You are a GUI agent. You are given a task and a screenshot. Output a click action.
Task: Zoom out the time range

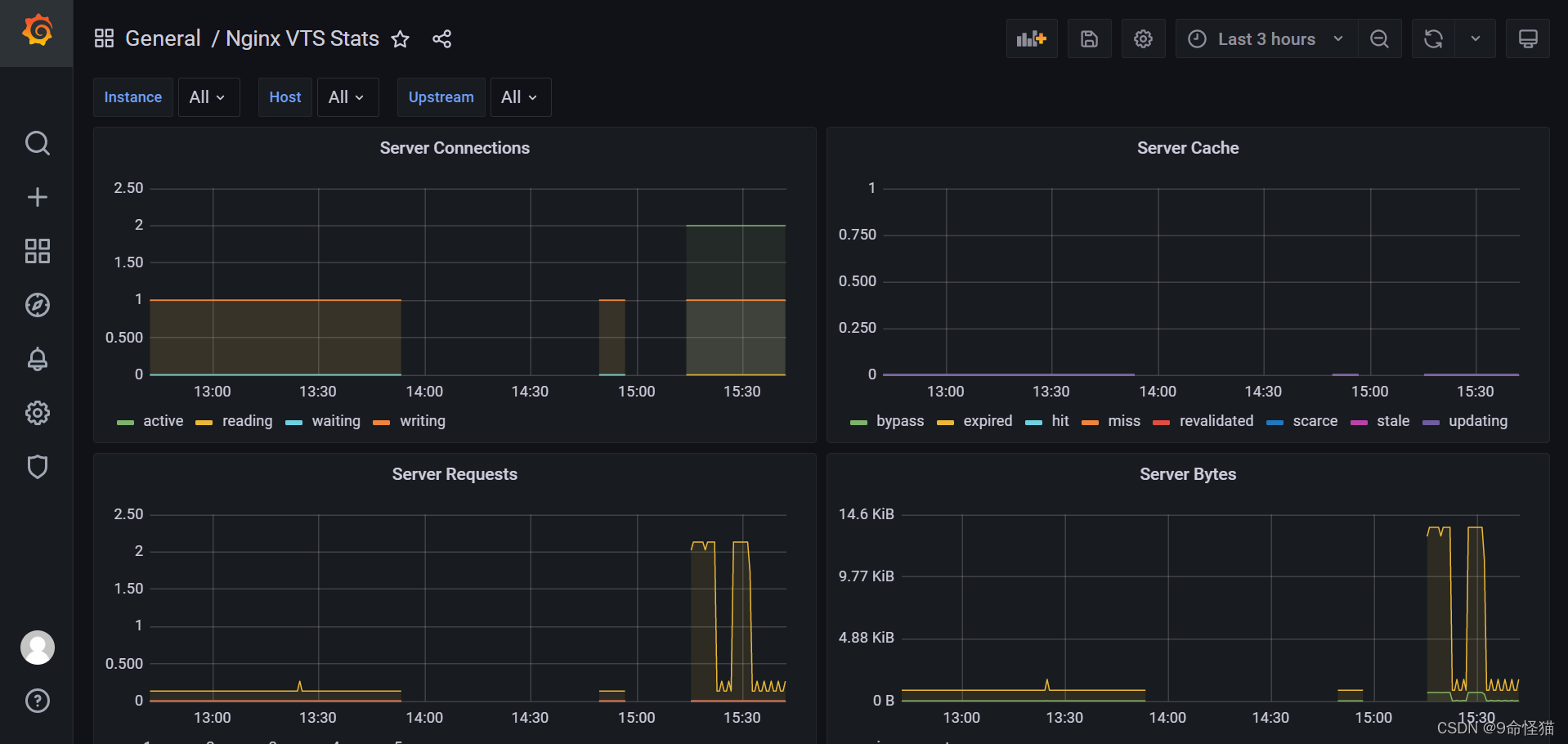point(1379,38)
